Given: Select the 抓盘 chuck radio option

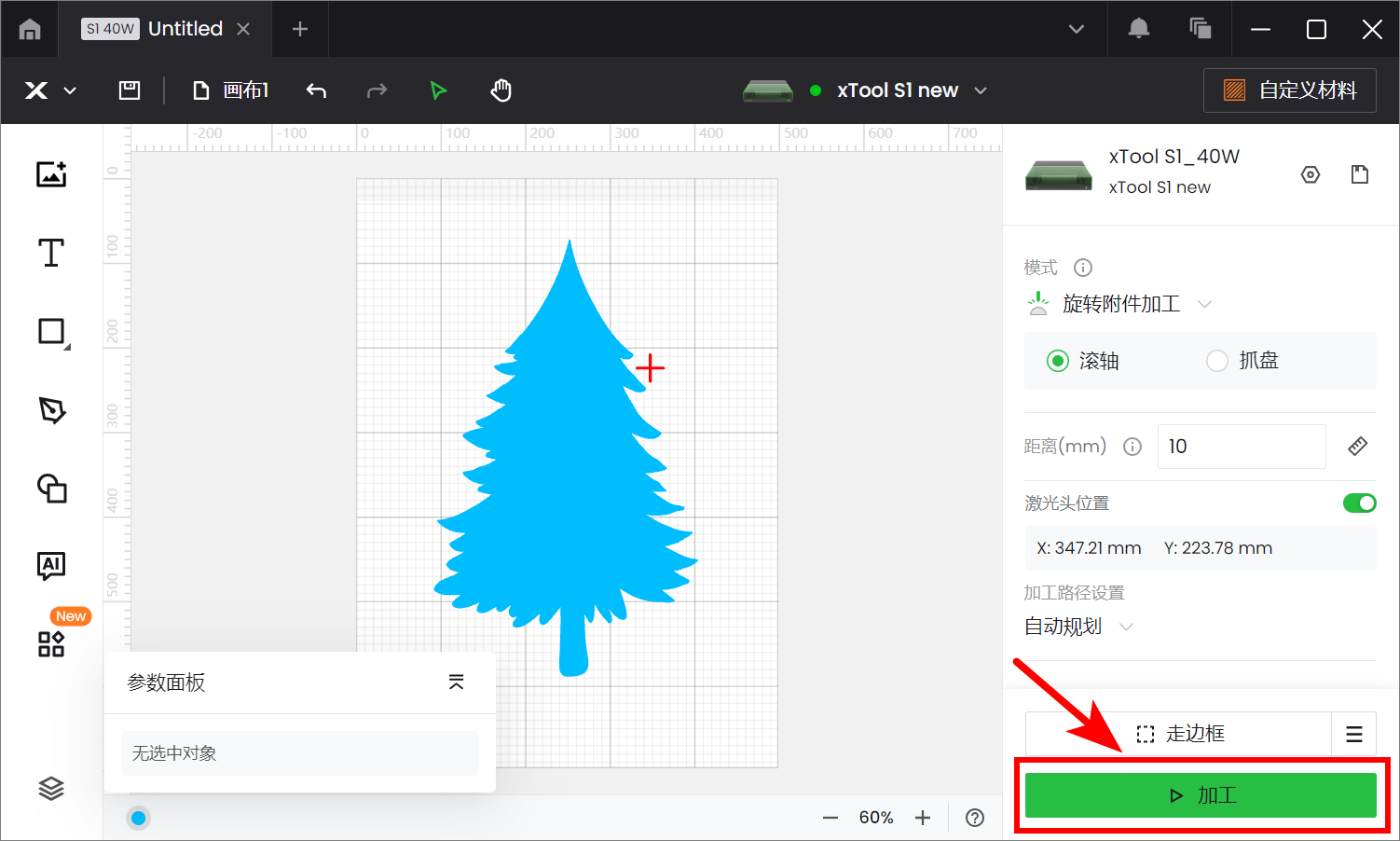Looking at the screenshot, I should pyautogui.click(x=1217, y=361).
